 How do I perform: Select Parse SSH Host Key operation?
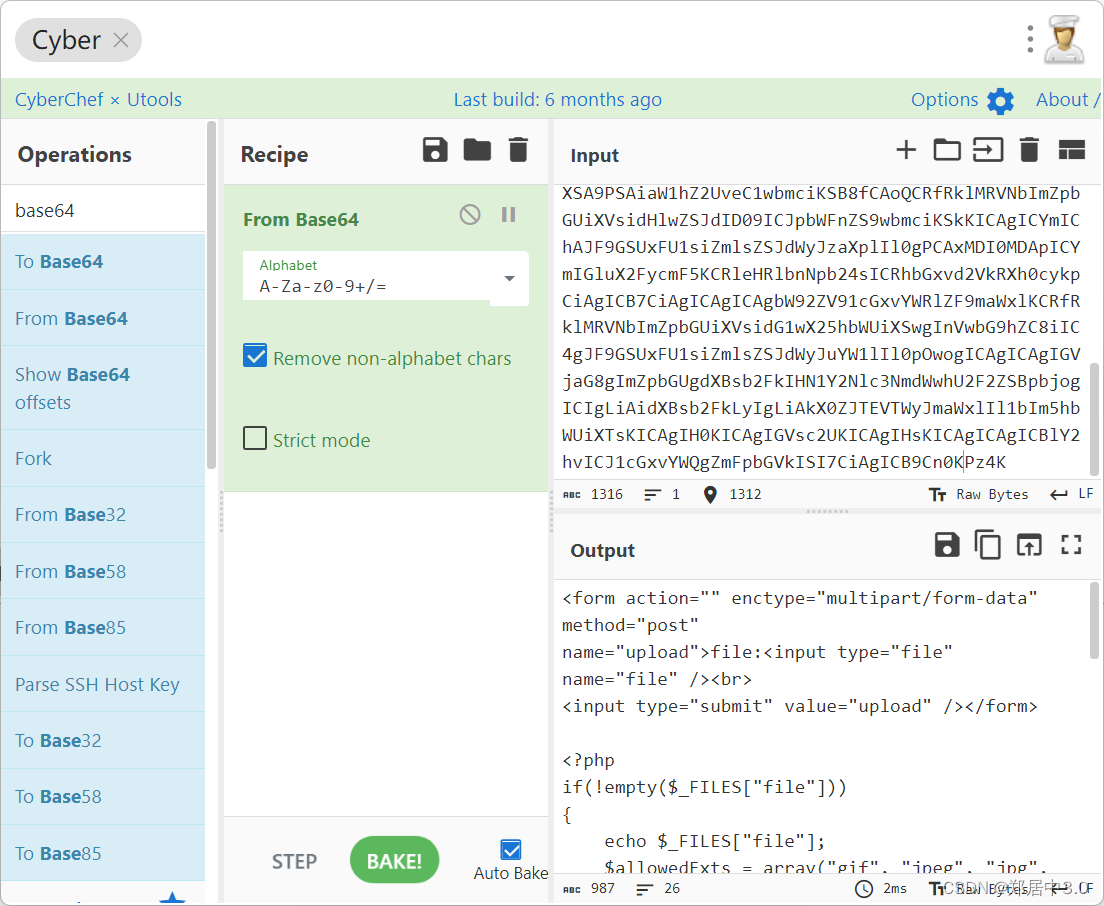pyautogui.click(x=104, y=684)
